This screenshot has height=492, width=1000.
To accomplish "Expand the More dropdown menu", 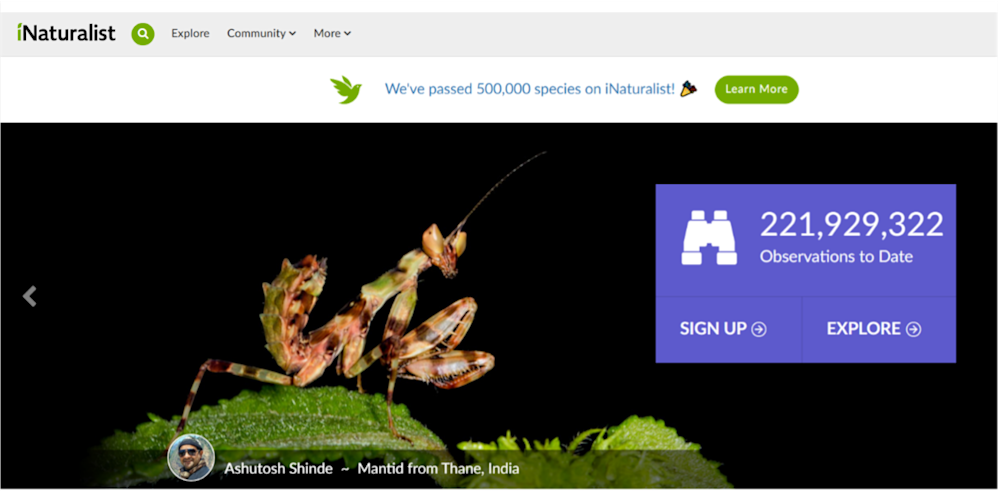I will point(332,33).
